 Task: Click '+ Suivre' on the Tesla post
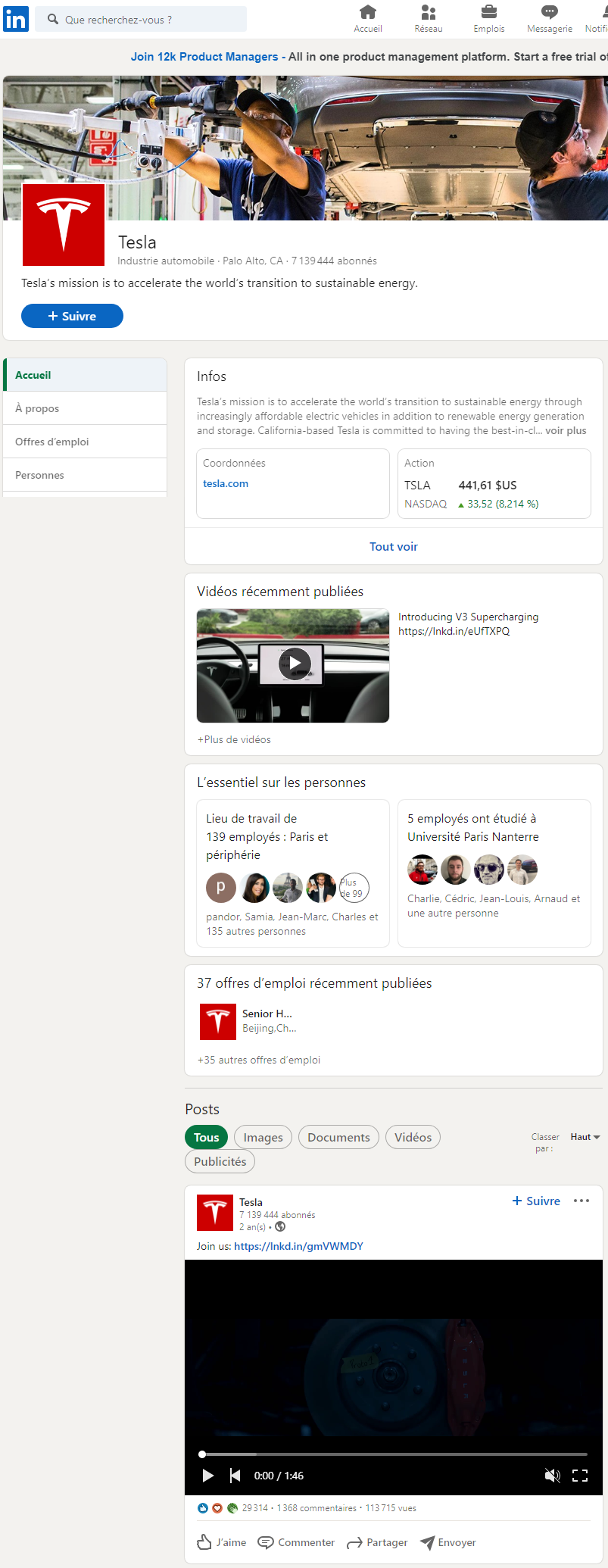(x=536, y=1201)
